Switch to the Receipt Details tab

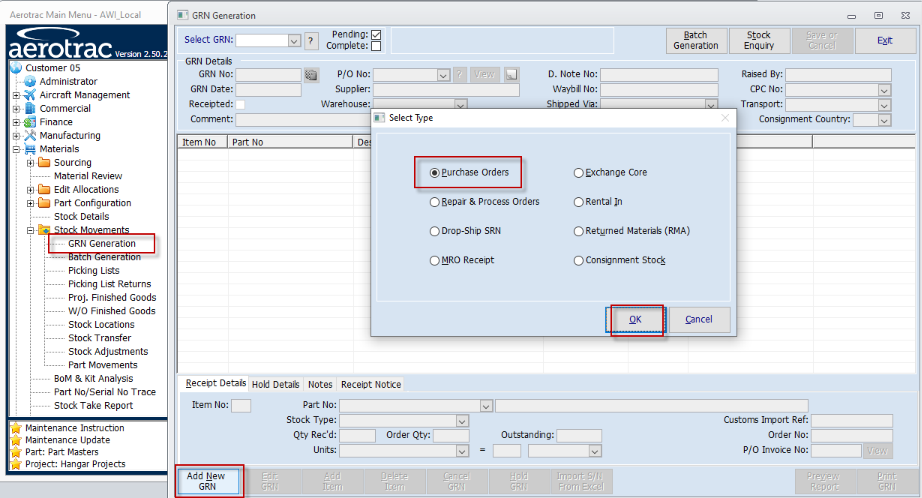[215, 383]
